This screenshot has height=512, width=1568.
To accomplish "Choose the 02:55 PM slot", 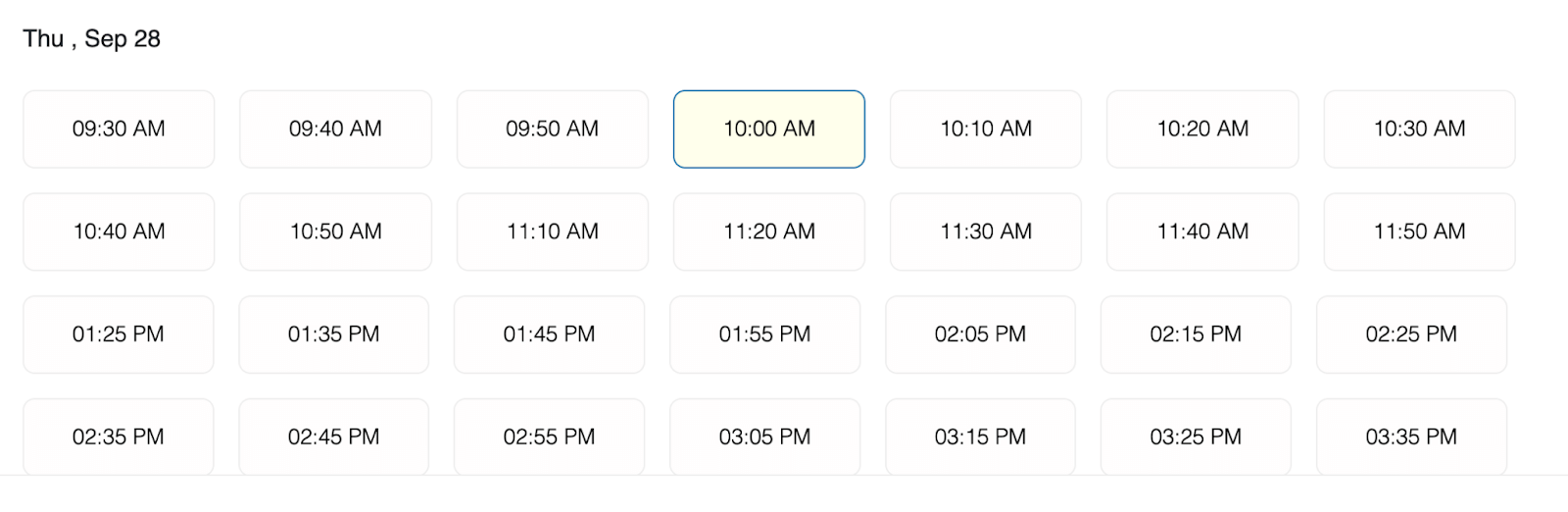I will (549, 436).
